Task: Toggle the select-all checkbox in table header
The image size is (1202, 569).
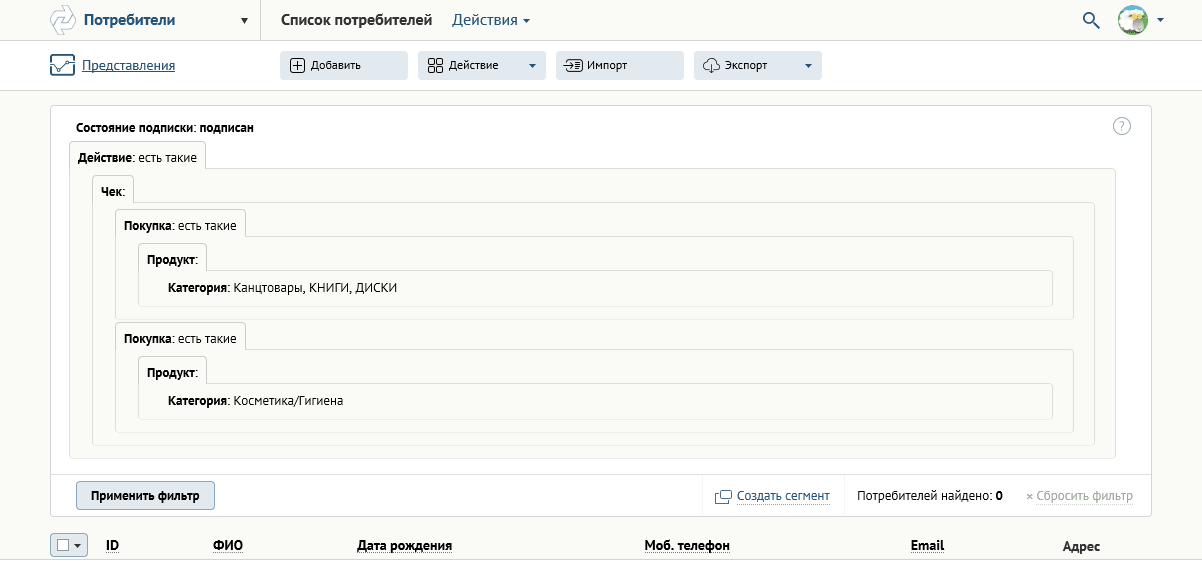Action: click(x=62, y=545)
